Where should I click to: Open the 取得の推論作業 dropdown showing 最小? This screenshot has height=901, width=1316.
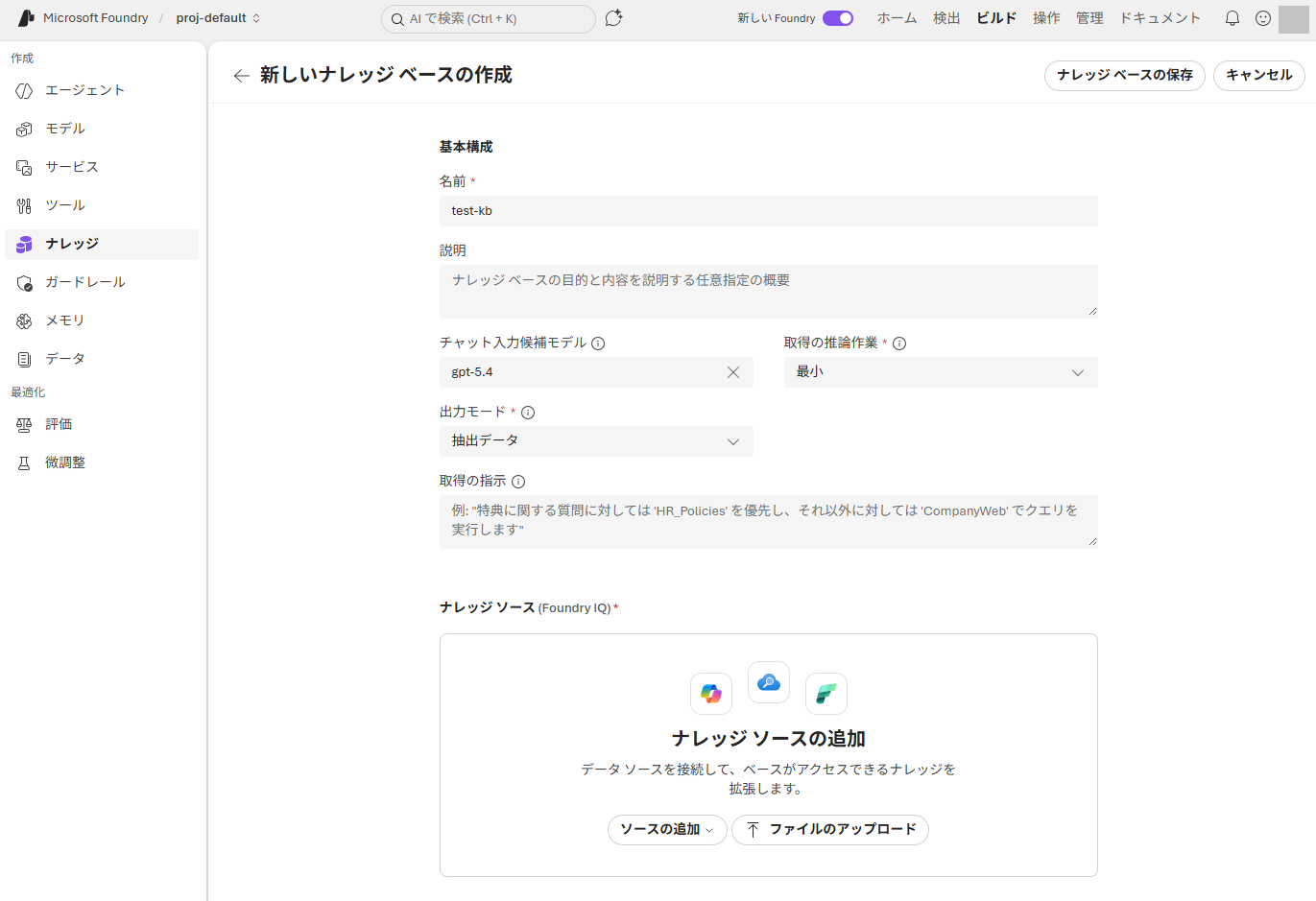point(941,372)
